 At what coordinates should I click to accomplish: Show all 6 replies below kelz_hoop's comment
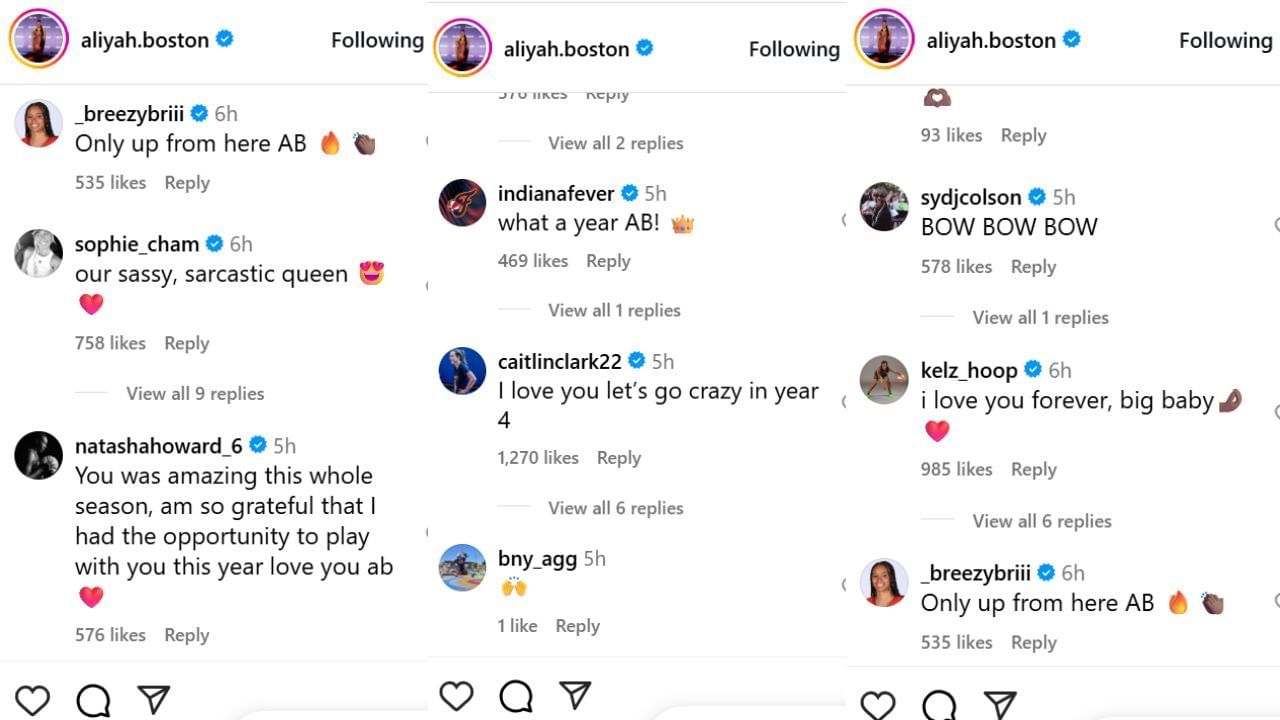click(1041, 521)
